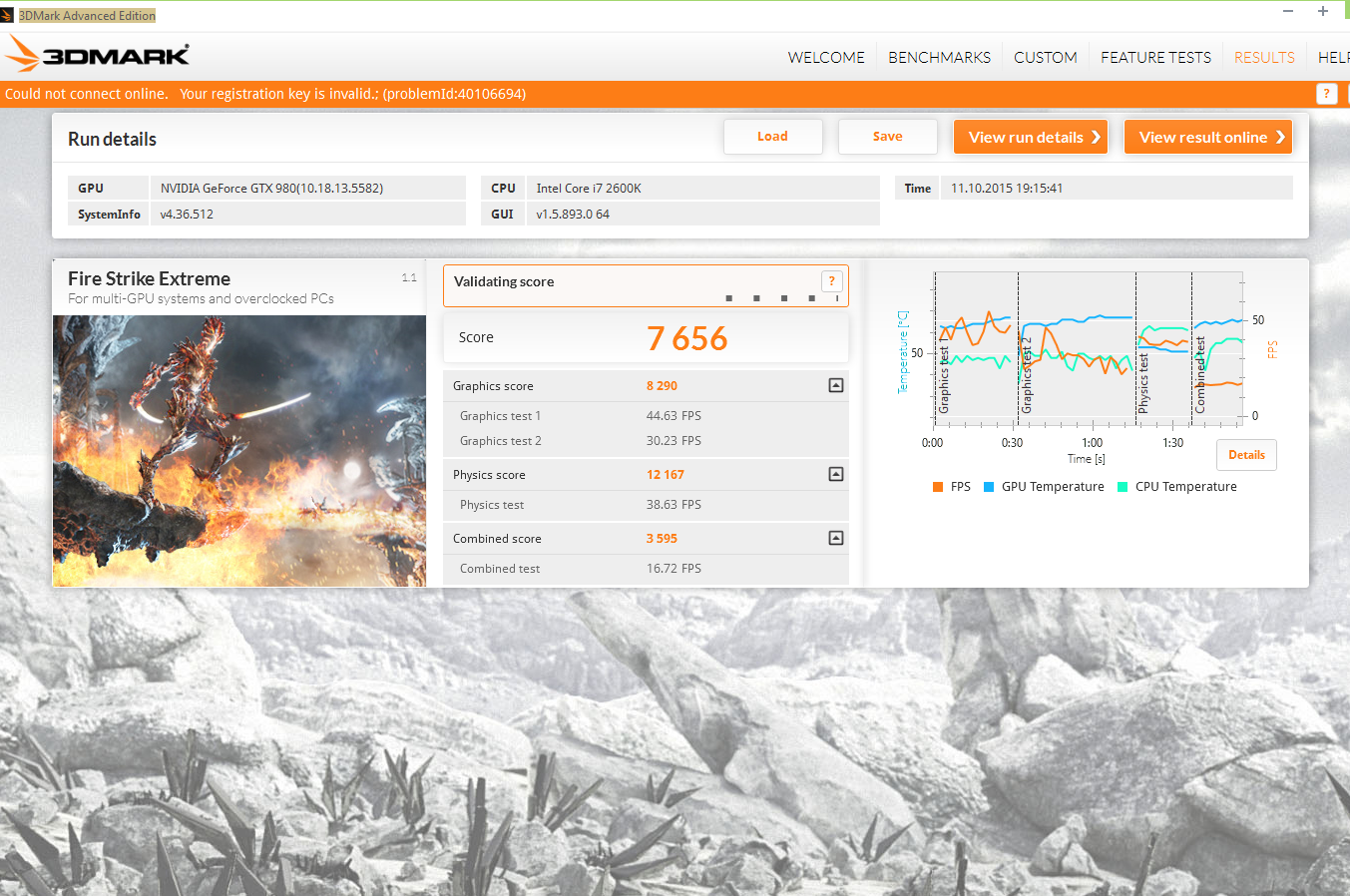Collapse the Physics score section
The width and height of the screenshot is (1350, 896).
click(836, 474)
